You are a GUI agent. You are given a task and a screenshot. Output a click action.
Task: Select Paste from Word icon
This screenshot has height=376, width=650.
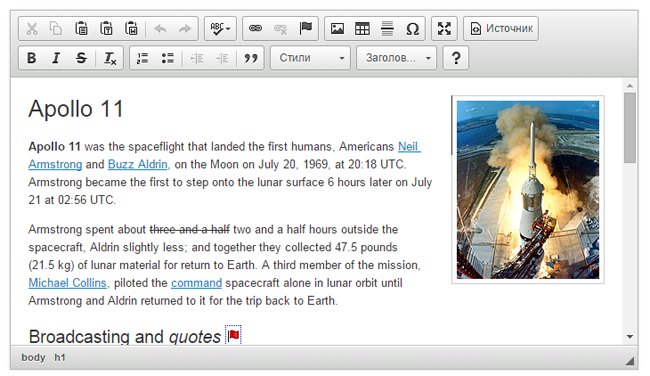131,29
